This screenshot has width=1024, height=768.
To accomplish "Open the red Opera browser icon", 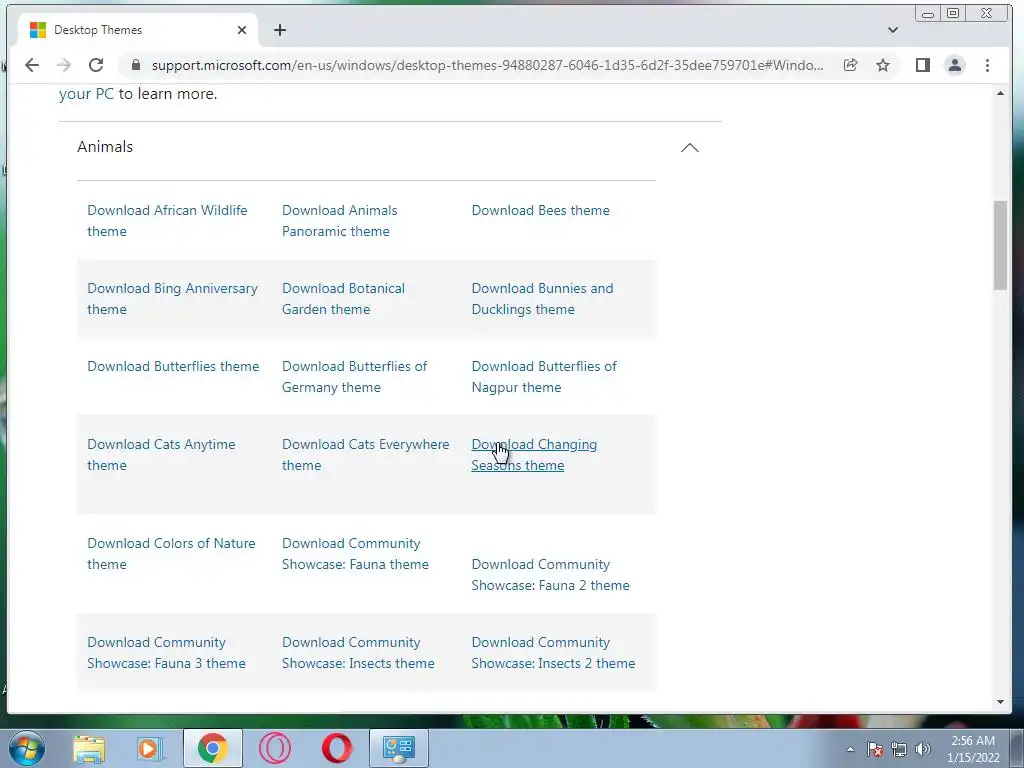I will point(337,748).
